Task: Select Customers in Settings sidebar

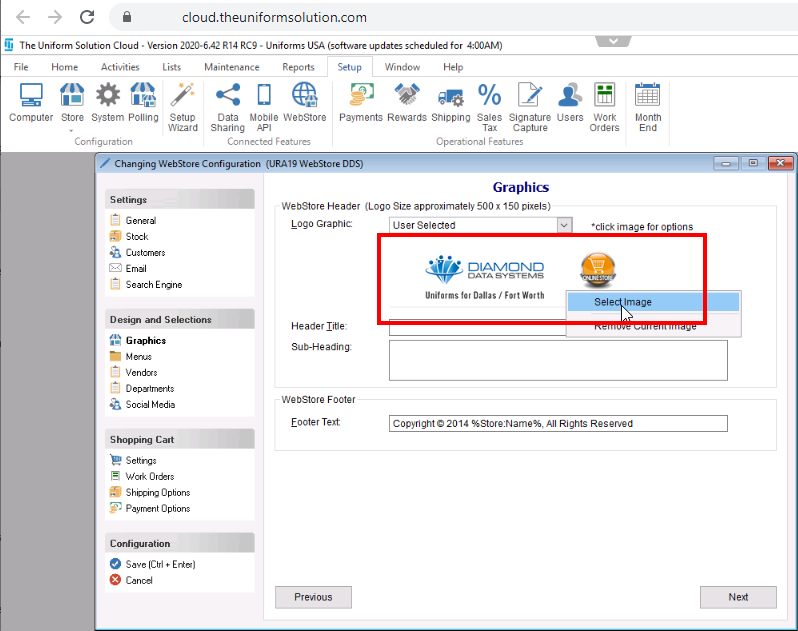Action: pyautogui.click(x=137, y=252)
